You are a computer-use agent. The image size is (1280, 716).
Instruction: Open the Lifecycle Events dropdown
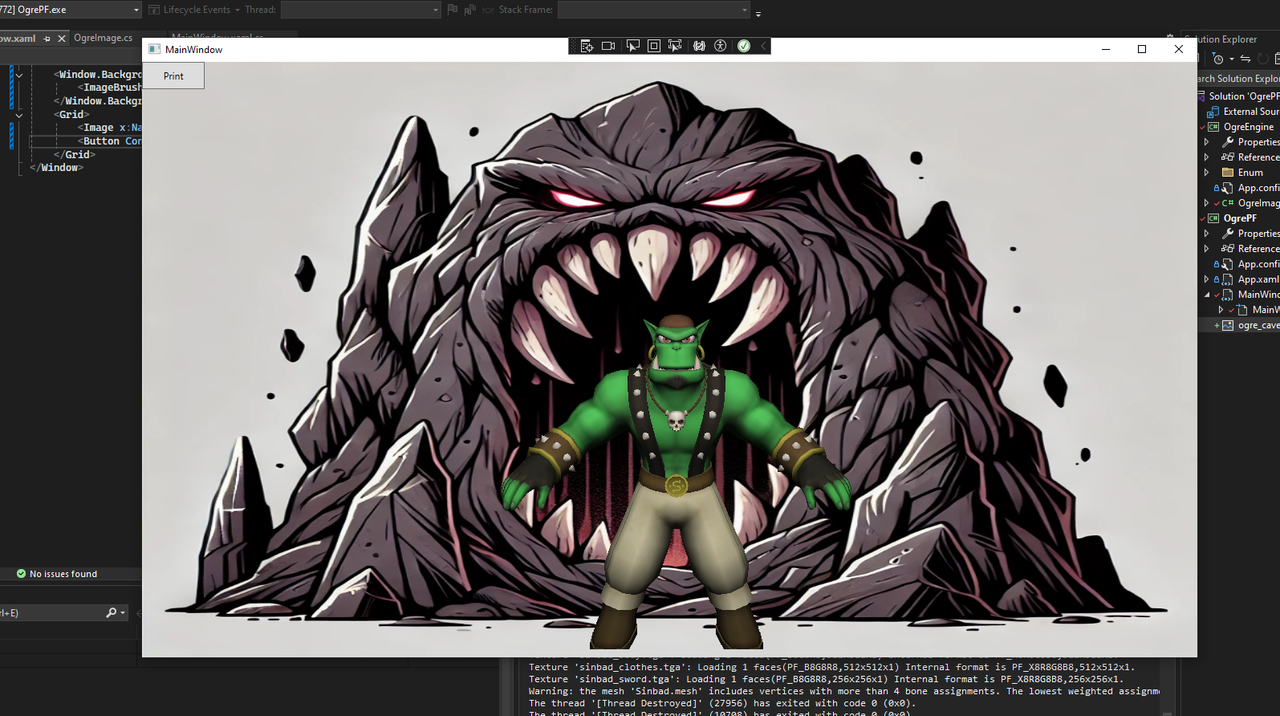[x=196, y=9]
